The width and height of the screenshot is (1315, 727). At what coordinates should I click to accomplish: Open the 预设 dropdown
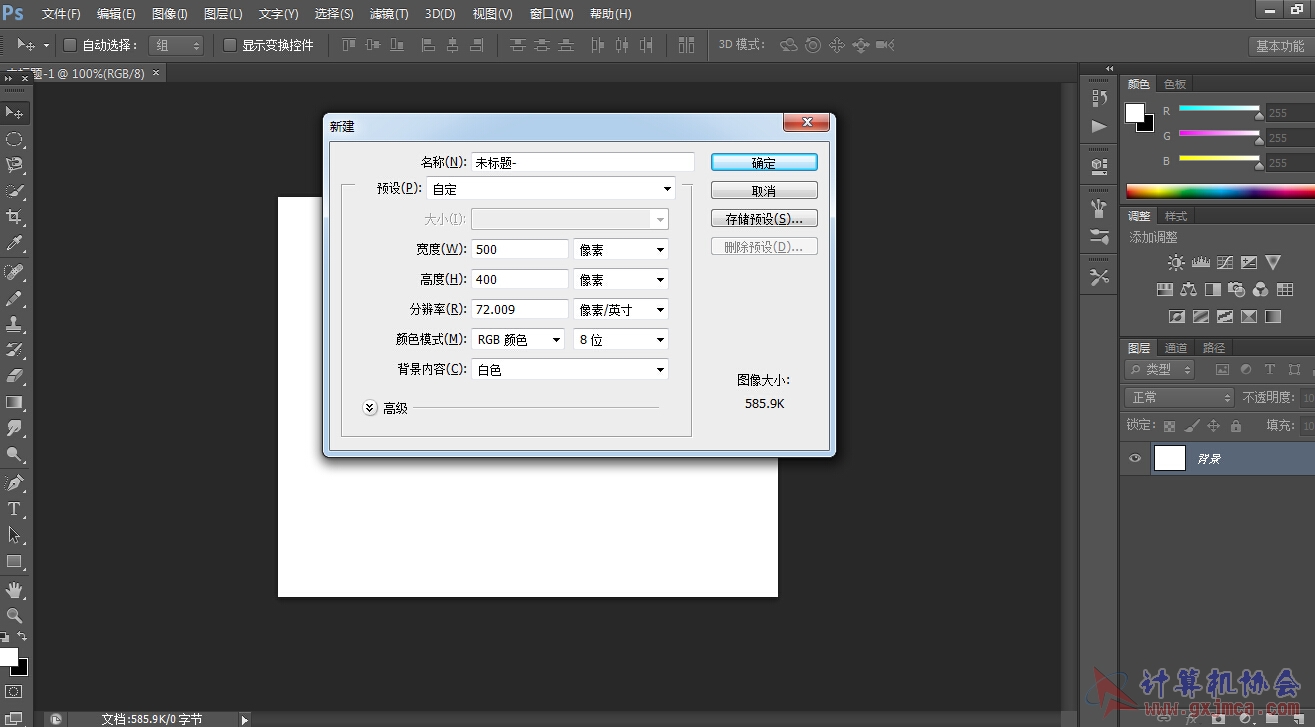(551, 188)
